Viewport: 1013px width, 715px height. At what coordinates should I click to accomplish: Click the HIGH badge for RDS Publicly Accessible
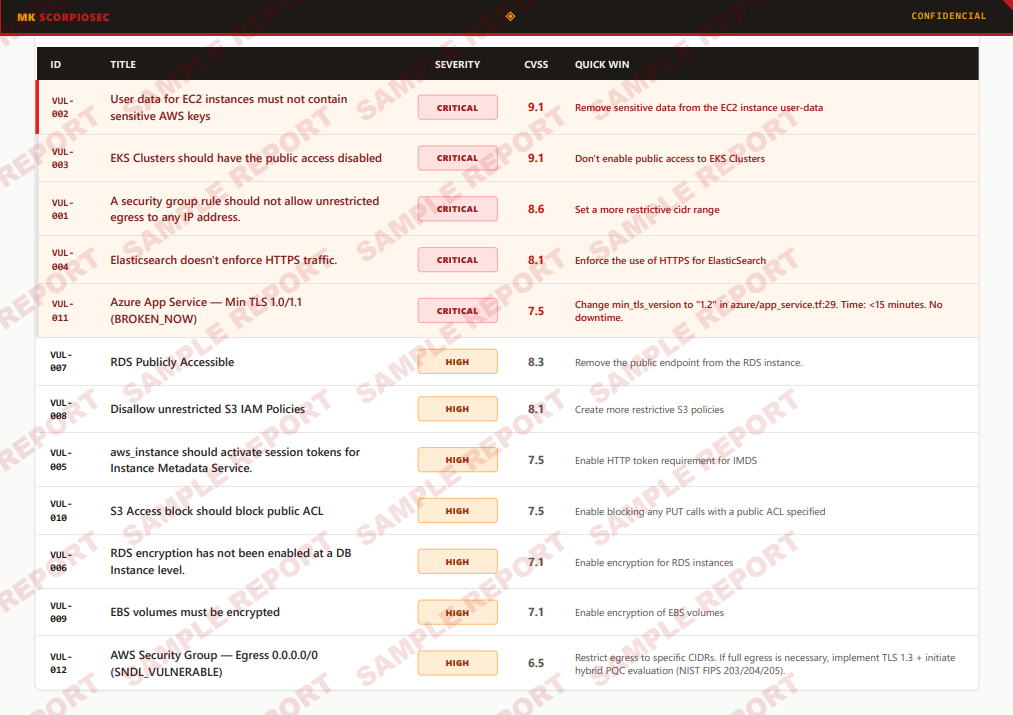pyautogui.click(x=457, y=362)
